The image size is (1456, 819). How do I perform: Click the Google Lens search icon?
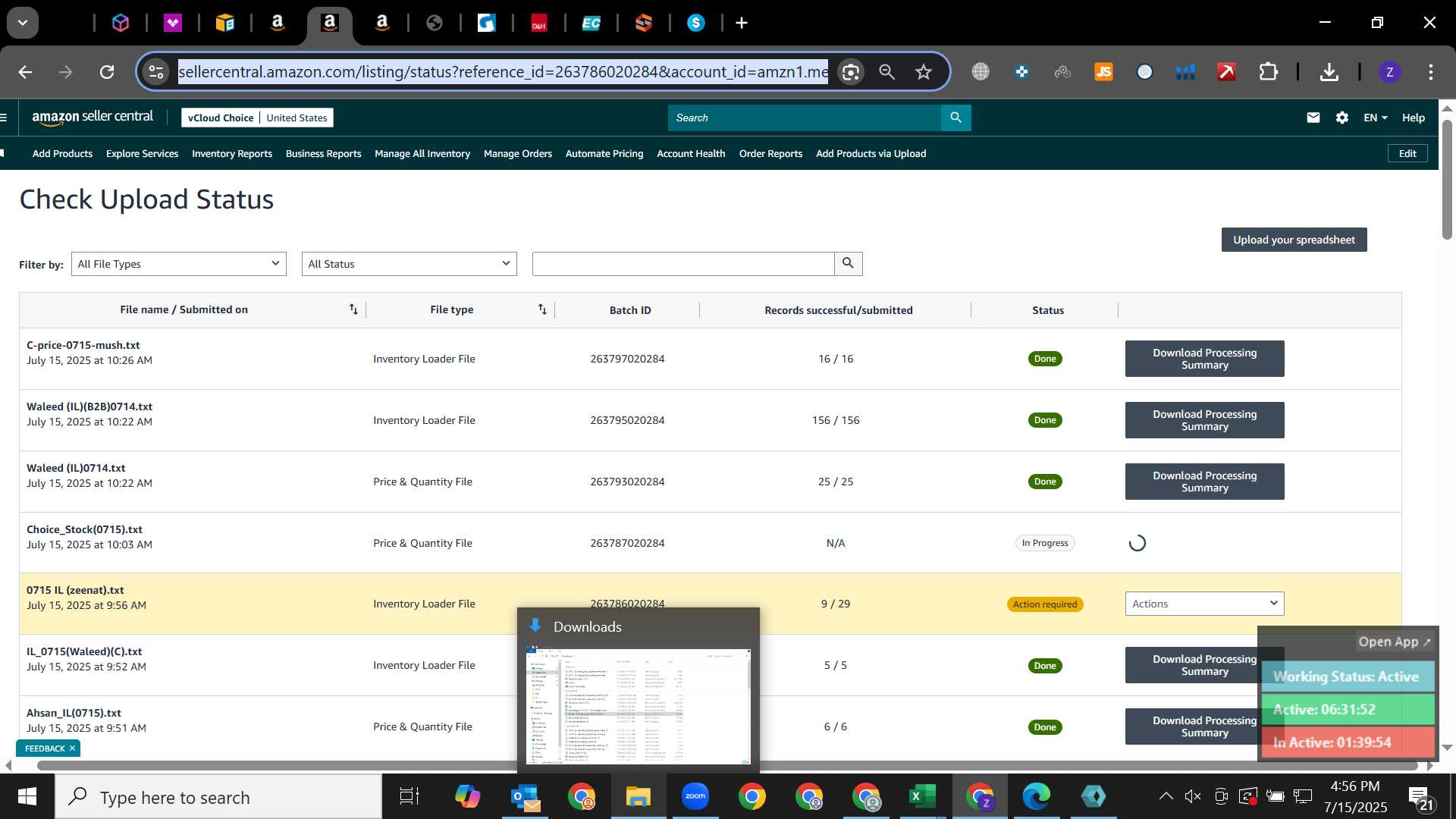coord(851,72)
